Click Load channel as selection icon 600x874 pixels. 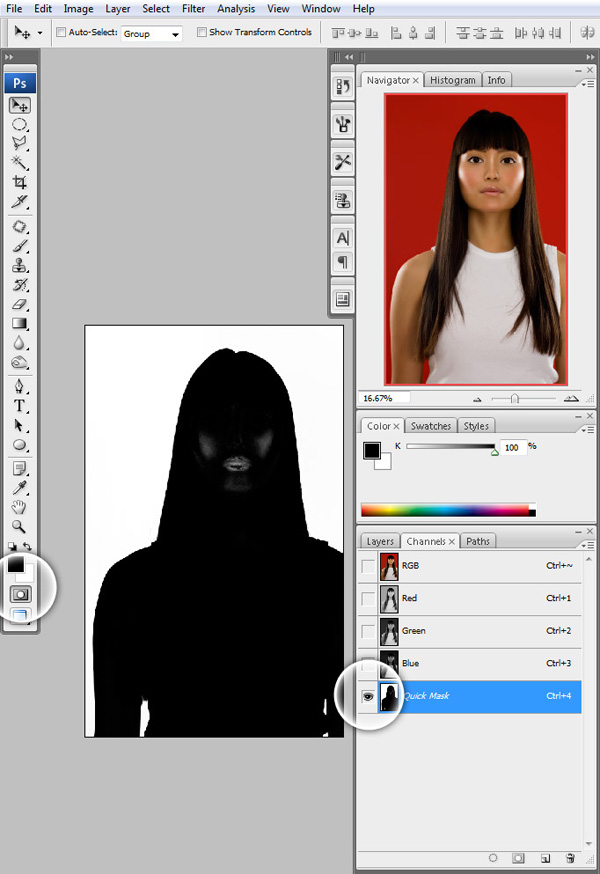[x=493, y=858]
